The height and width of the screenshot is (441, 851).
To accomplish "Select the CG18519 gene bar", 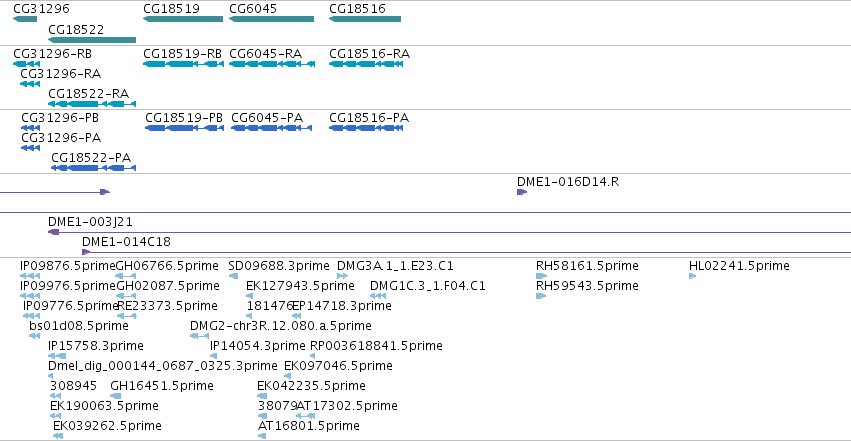I will pyautogui.click(x=183, y=19).
